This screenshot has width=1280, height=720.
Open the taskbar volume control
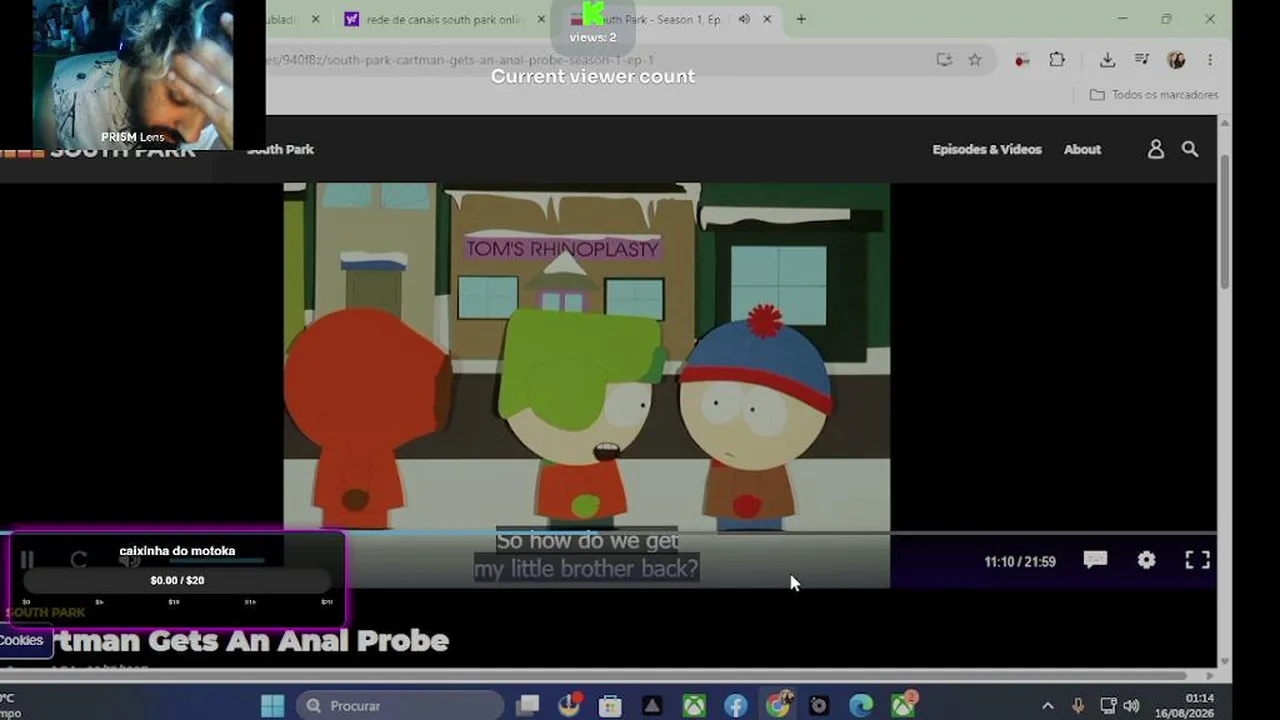[1132, 706]
